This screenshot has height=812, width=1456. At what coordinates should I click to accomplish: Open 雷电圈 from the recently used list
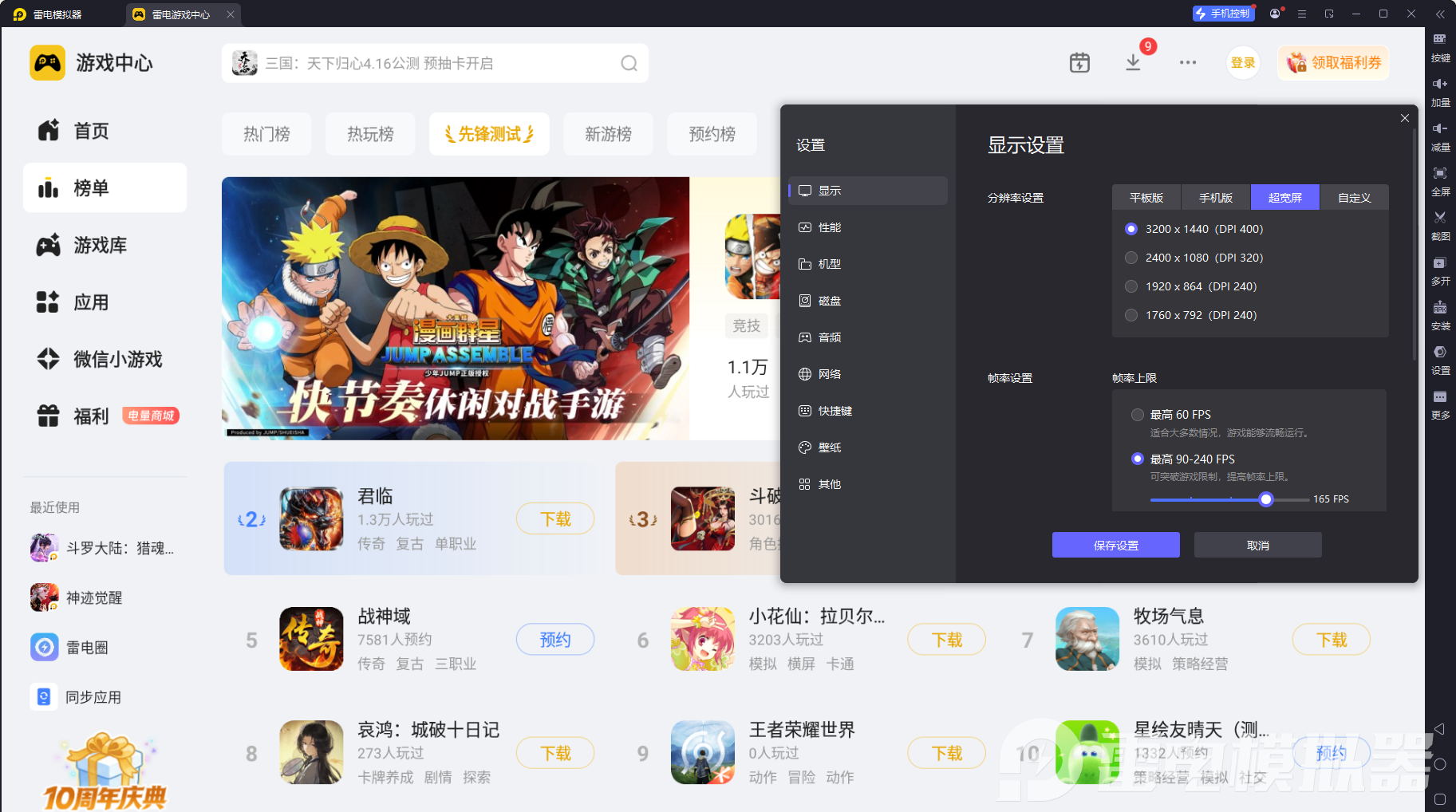click(x=69, y=647)
